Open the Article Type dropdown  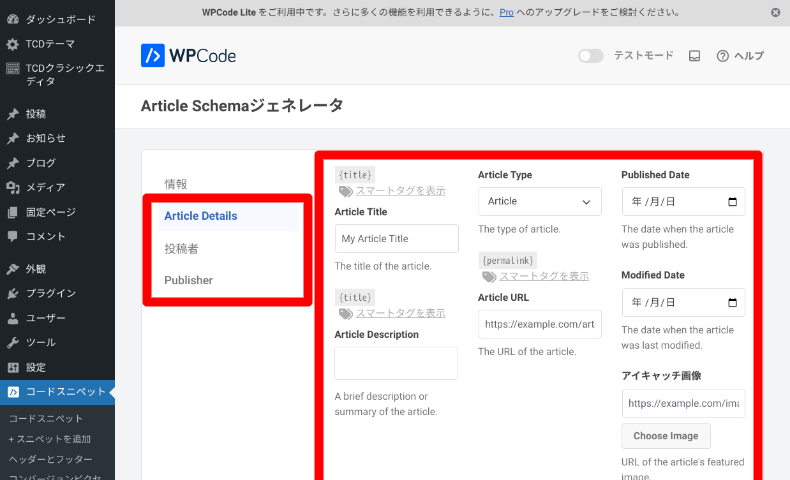coord(540,201)
